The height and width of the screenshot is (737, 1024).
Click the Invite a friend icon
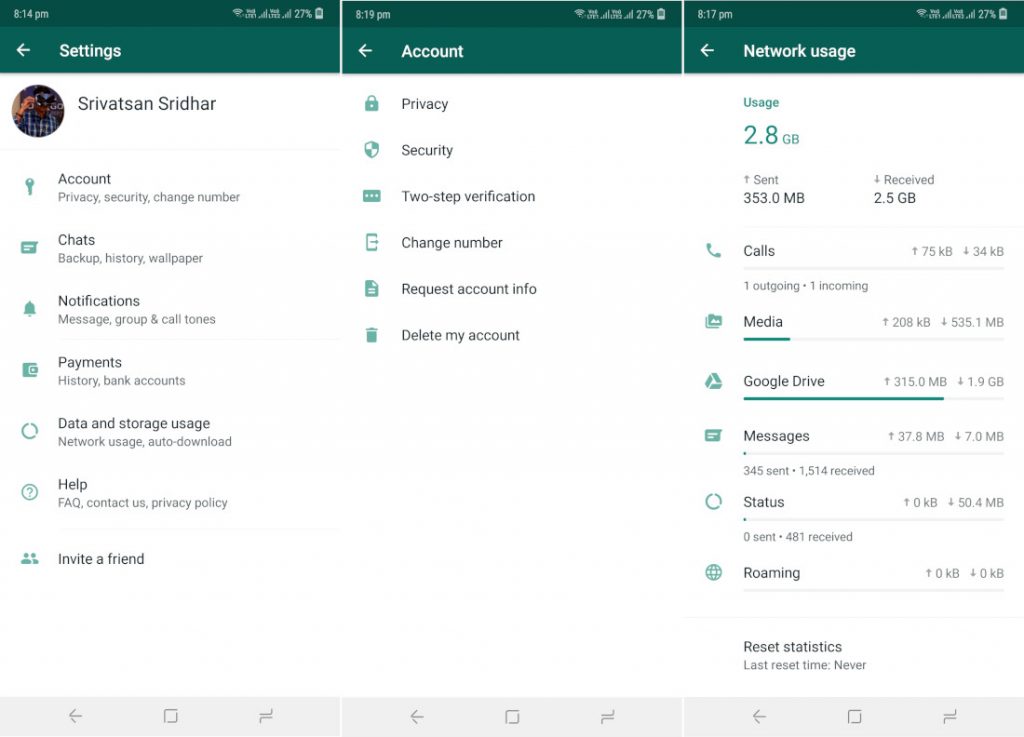click(30, 558)
